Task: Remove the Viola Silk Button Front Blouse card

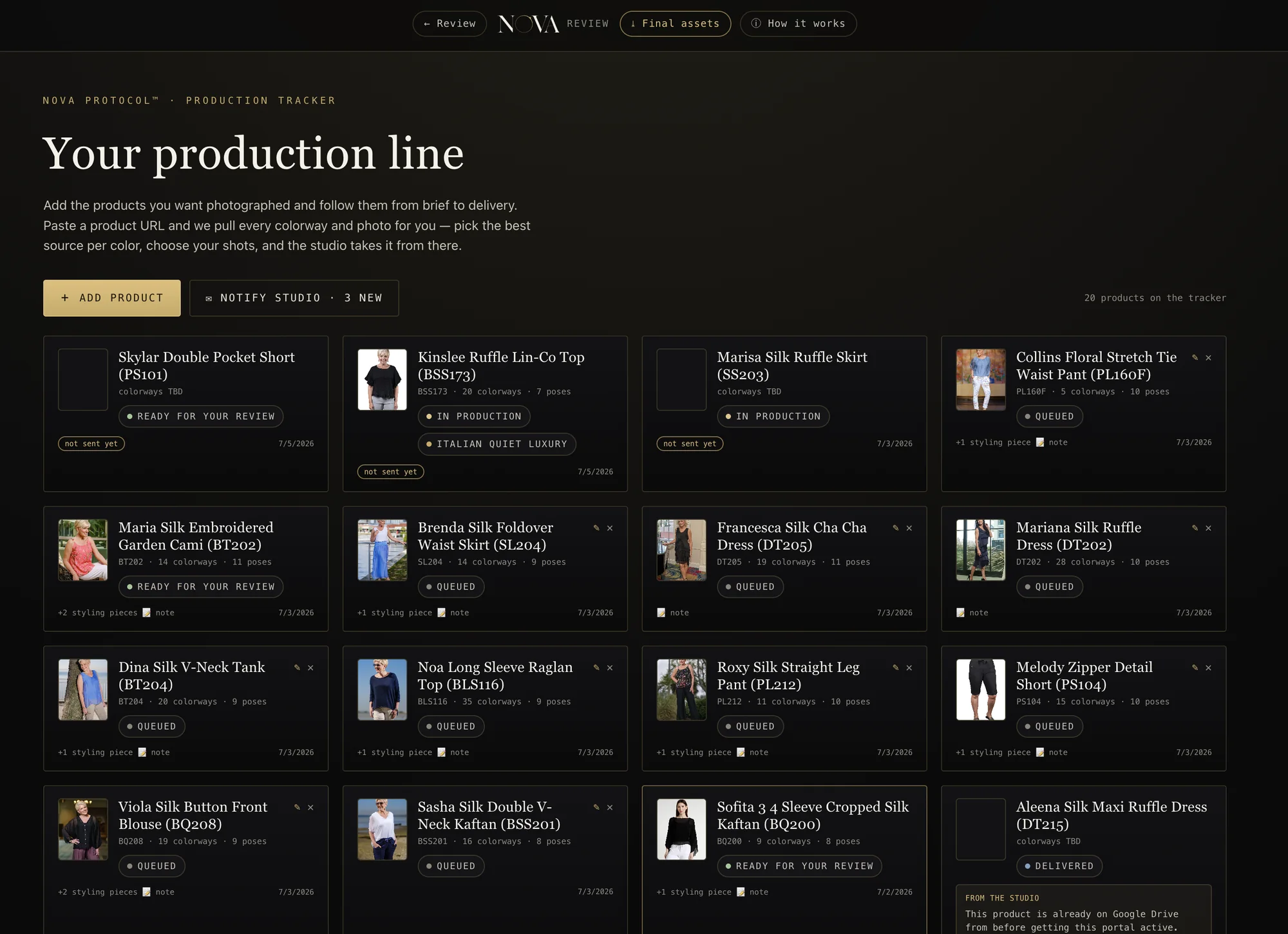Action: [x=310, y=808]
